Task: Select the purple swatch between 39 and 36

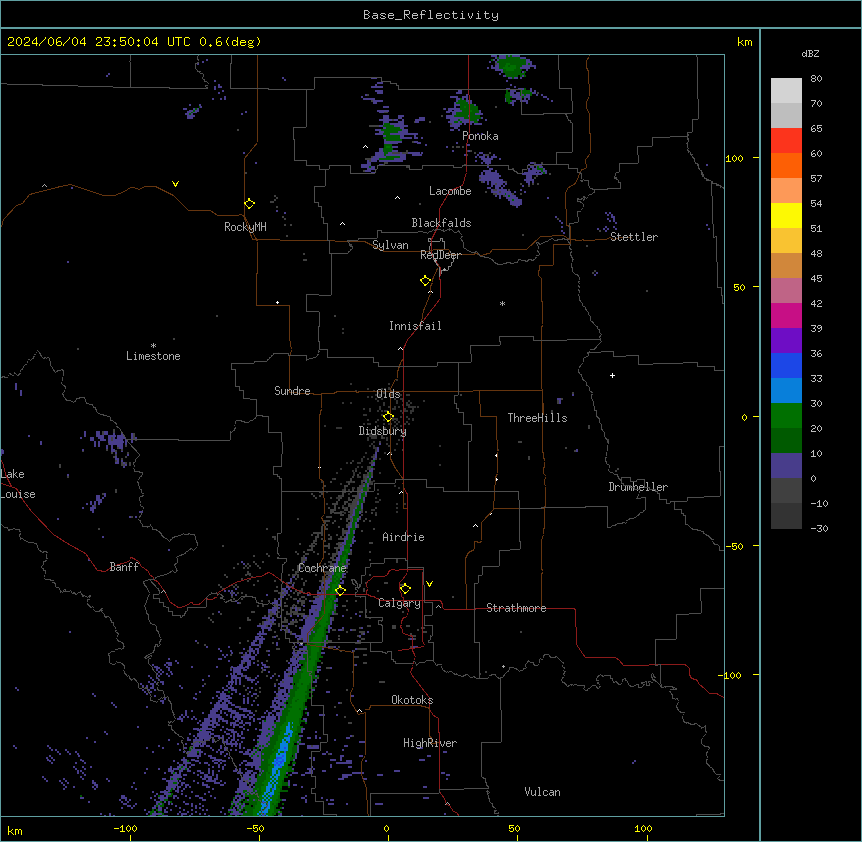Action: point(786,340)
